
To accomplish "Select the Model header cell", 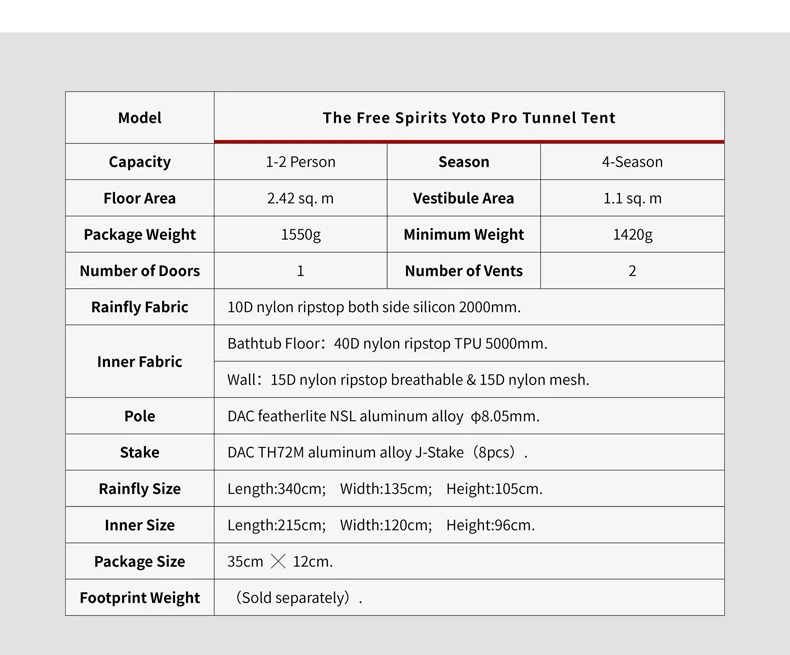I will [x=140, y=117].
